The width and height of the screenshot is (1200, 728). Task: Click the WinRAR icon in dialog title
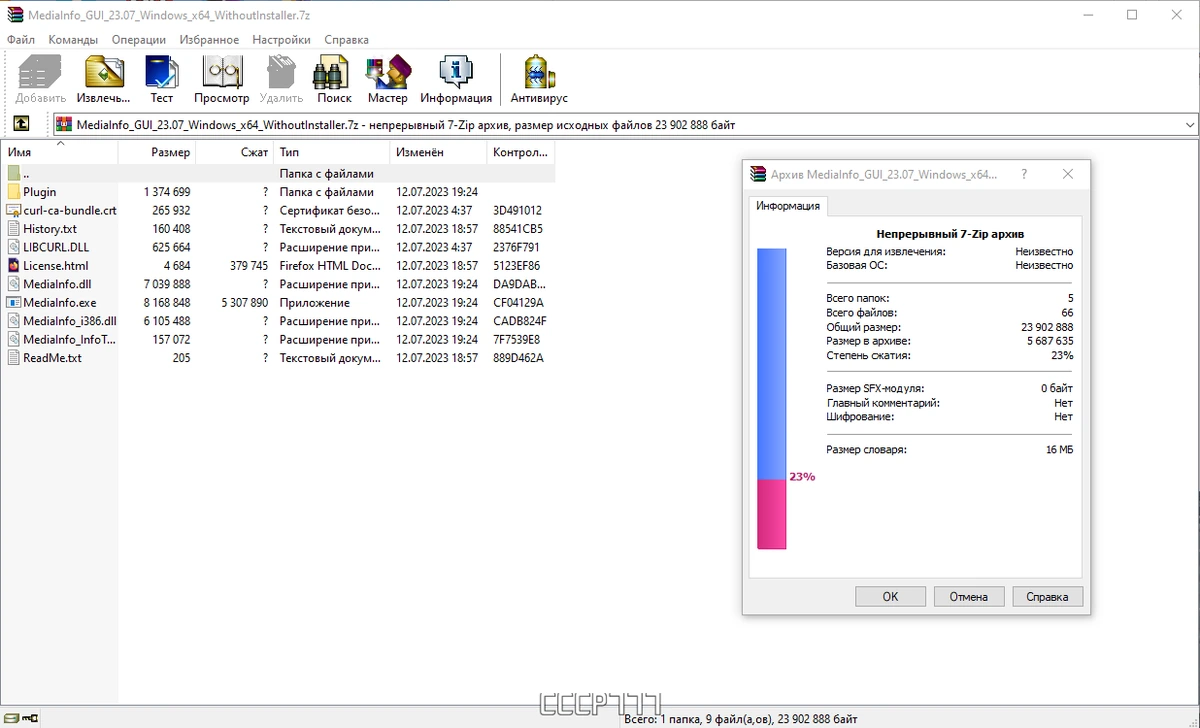pyautogui.click(x=759, y=174)
